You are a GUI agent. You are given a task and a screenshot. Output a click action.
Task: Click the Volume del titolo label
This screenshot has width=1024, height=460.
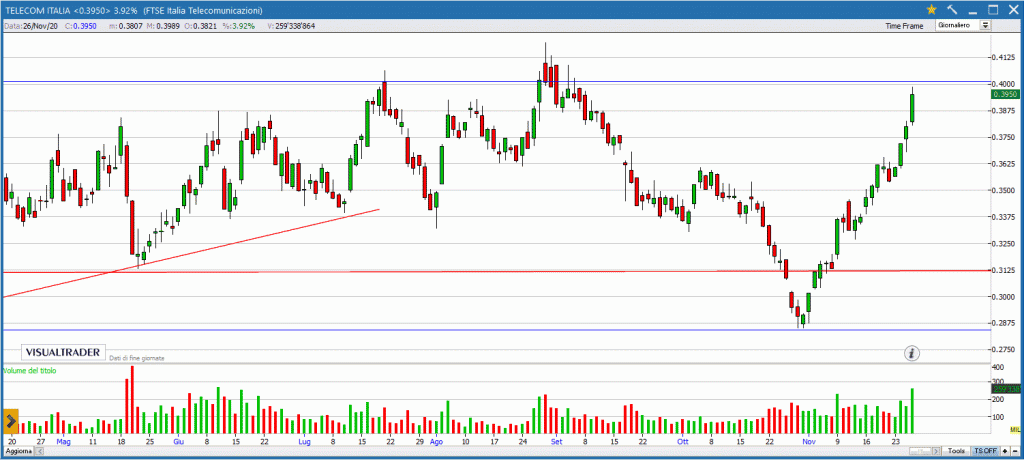[31, 371]
